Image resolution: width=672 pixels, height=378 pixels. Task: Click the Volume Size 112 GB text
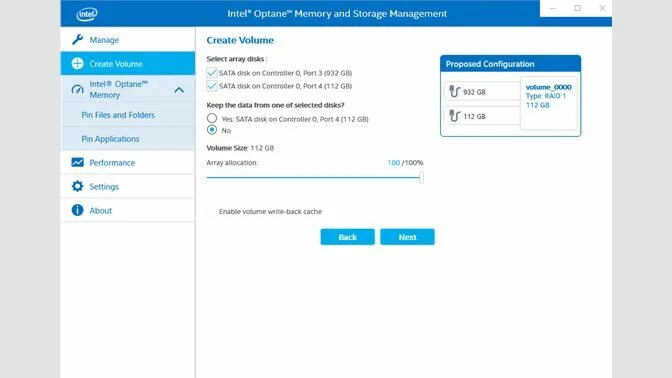pyautogui.click(x=240, y=148)
